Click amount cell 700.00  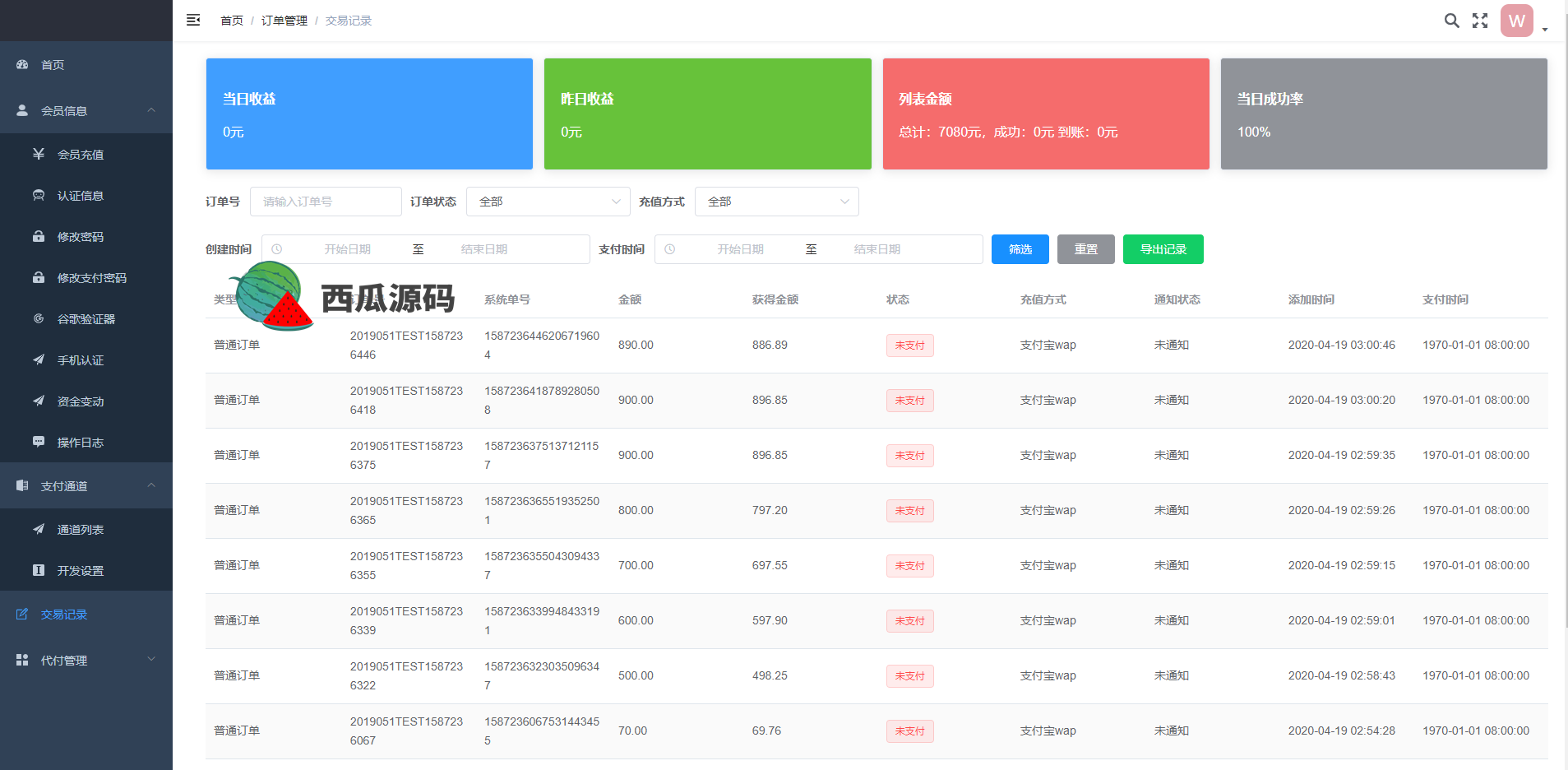(x=636, y=565)
